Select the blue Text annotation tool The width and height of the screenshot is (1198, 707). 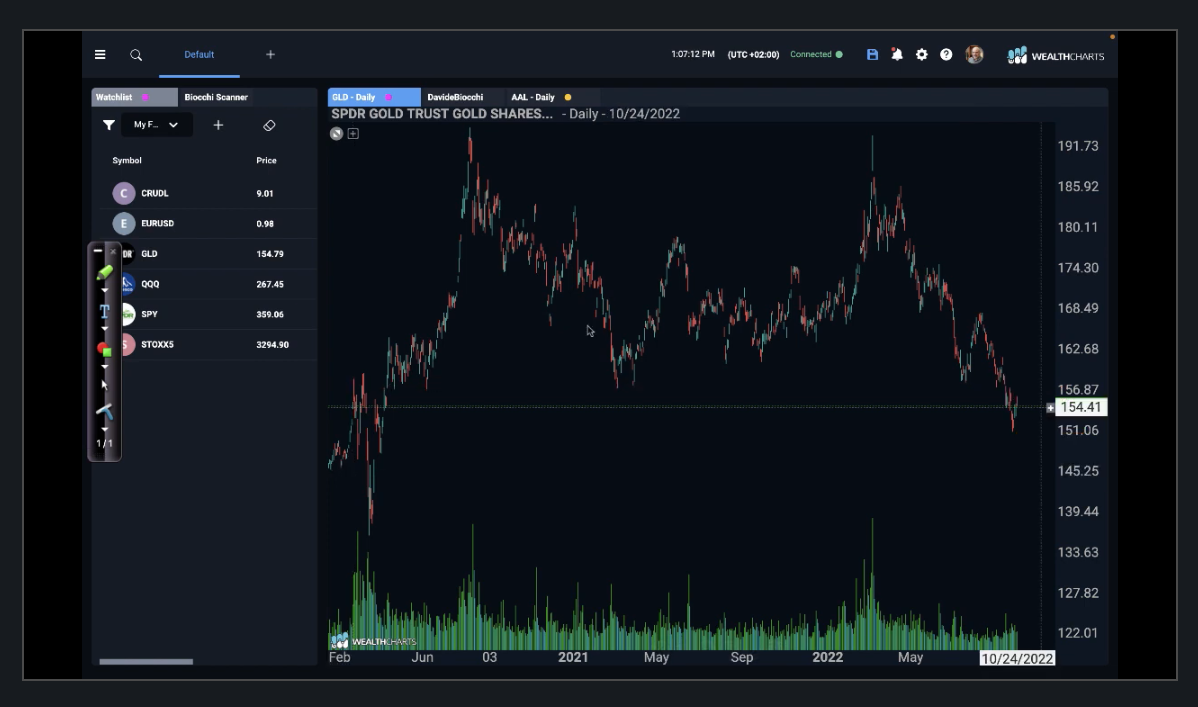[105, 311]
